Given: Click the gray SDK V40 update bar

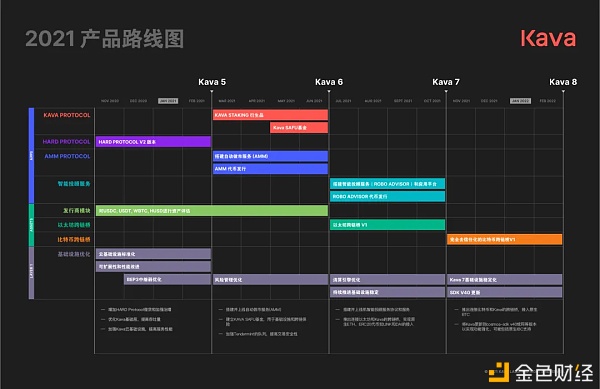Looking at the screenshot, I should click(504, 292).
